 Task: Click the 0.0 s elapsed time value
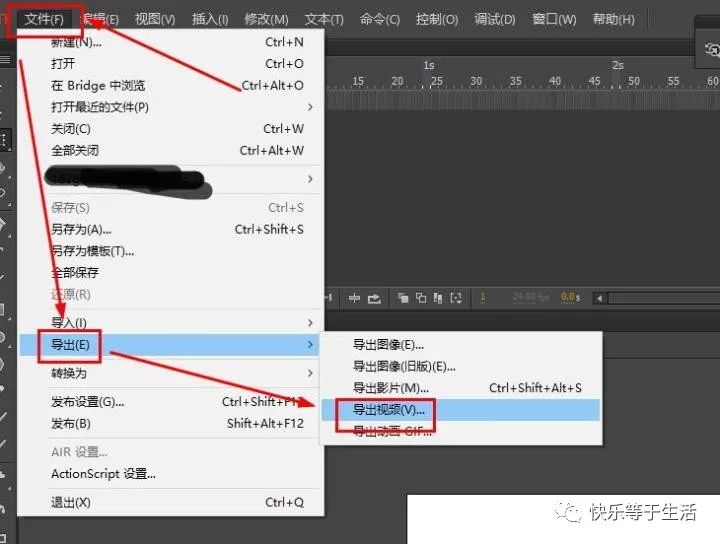[570, 297]
